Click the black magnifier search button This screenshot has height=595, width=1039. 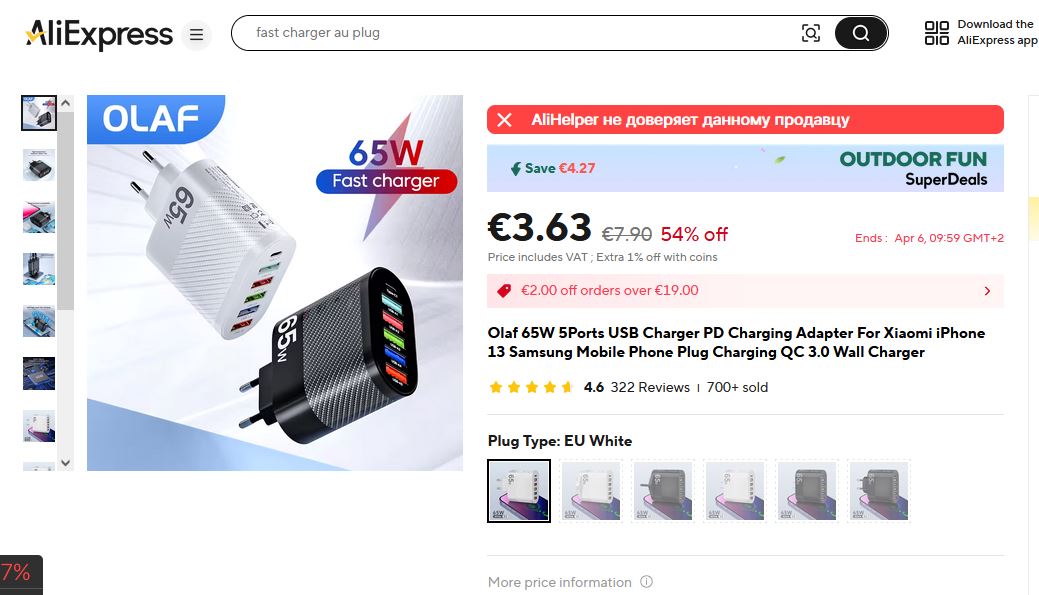pyautogui.click(x=861, y=33)
